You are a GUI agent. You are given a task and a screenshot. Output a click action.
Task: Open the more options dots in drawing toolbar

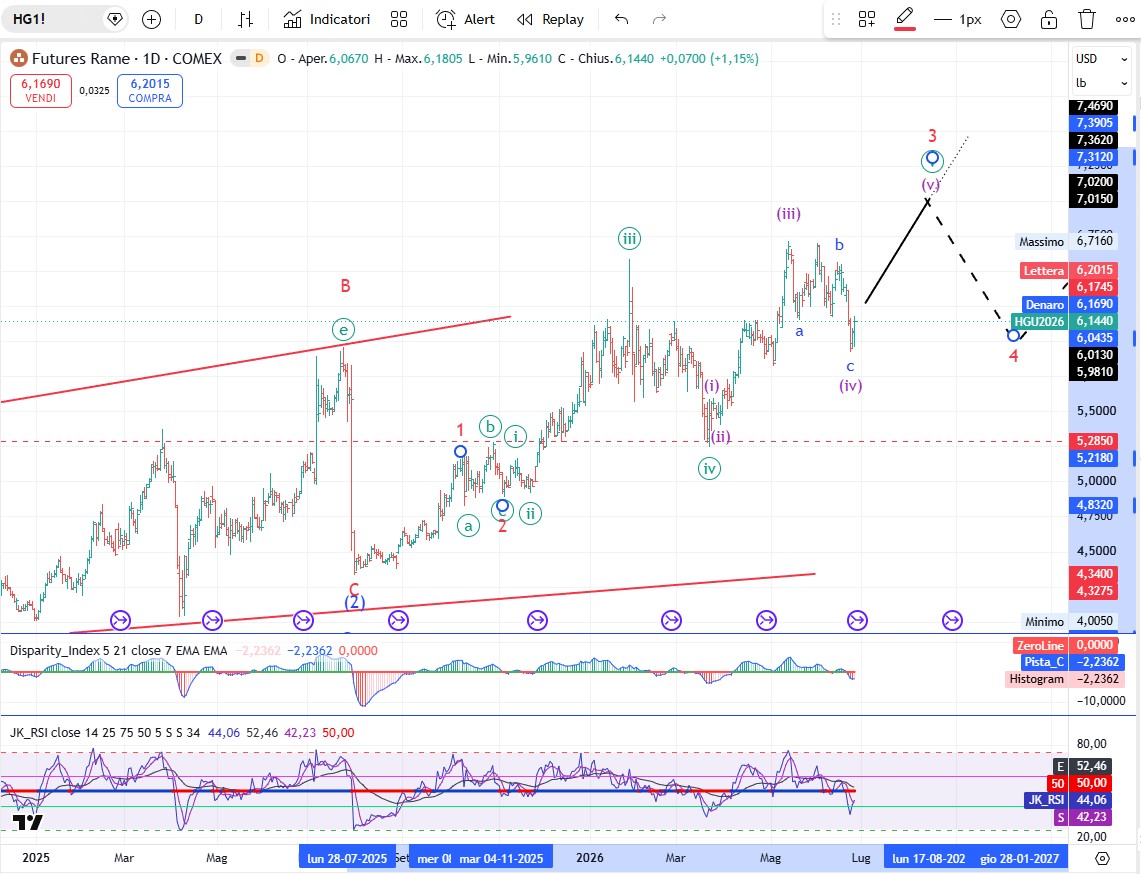(x=1125, y=20)
